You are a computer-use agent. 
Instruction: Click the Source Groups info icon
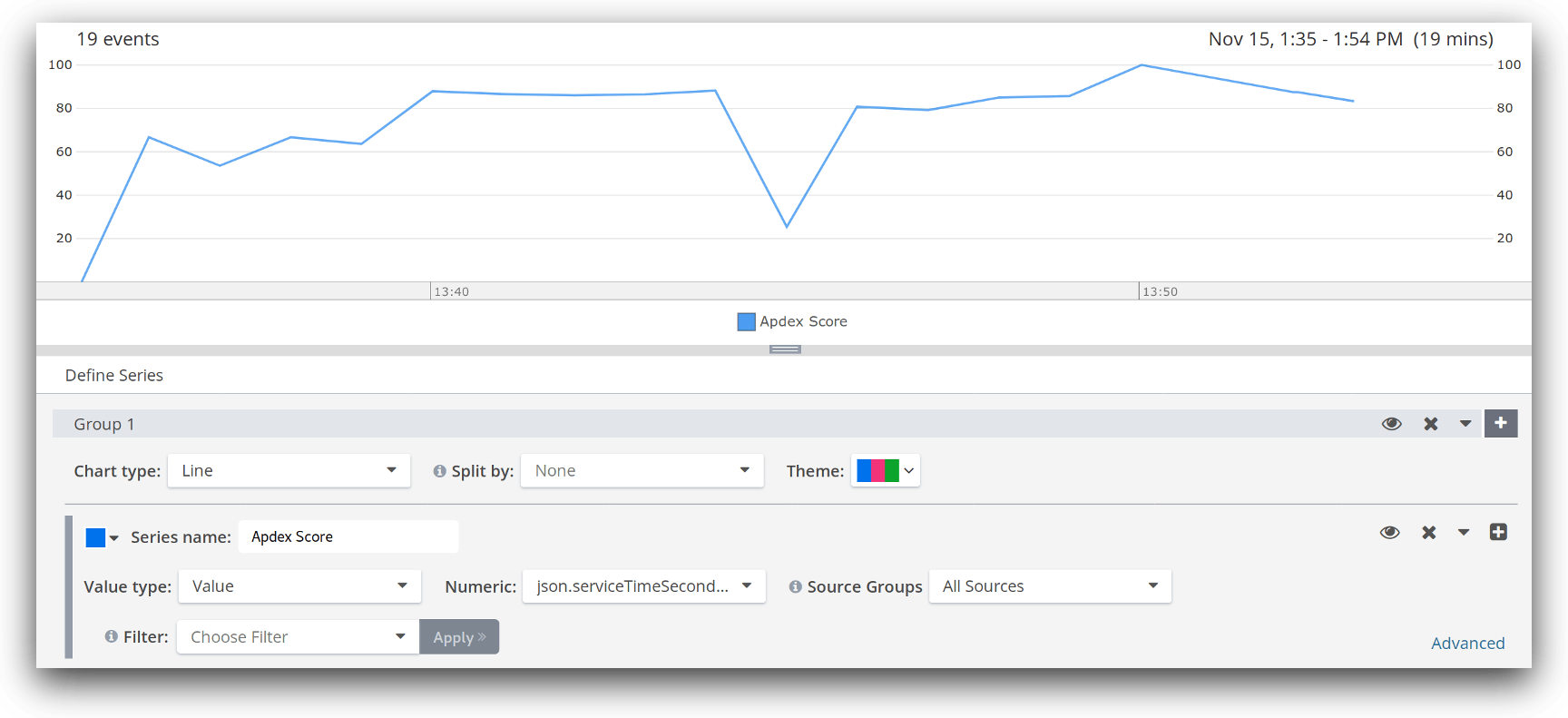click(796, 587)
